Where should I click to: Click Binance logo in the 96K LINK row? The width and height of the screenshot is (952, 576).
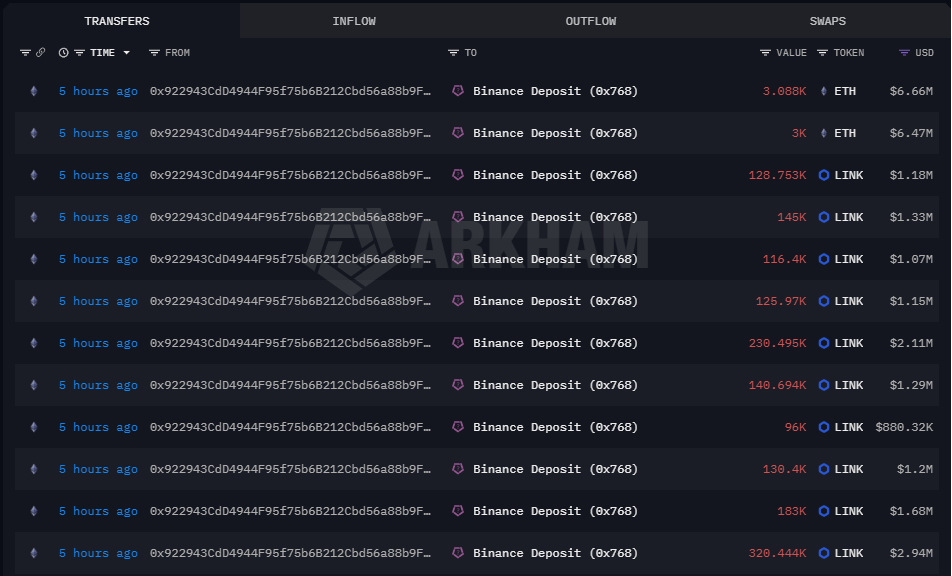point(458,427)
